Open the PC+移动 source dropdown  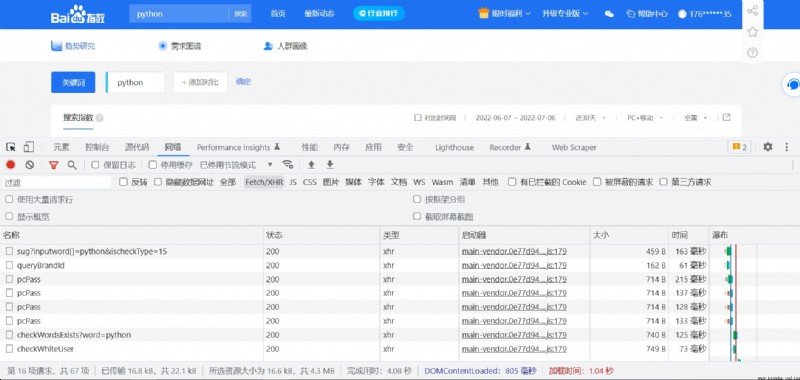[x=645, y=118]
